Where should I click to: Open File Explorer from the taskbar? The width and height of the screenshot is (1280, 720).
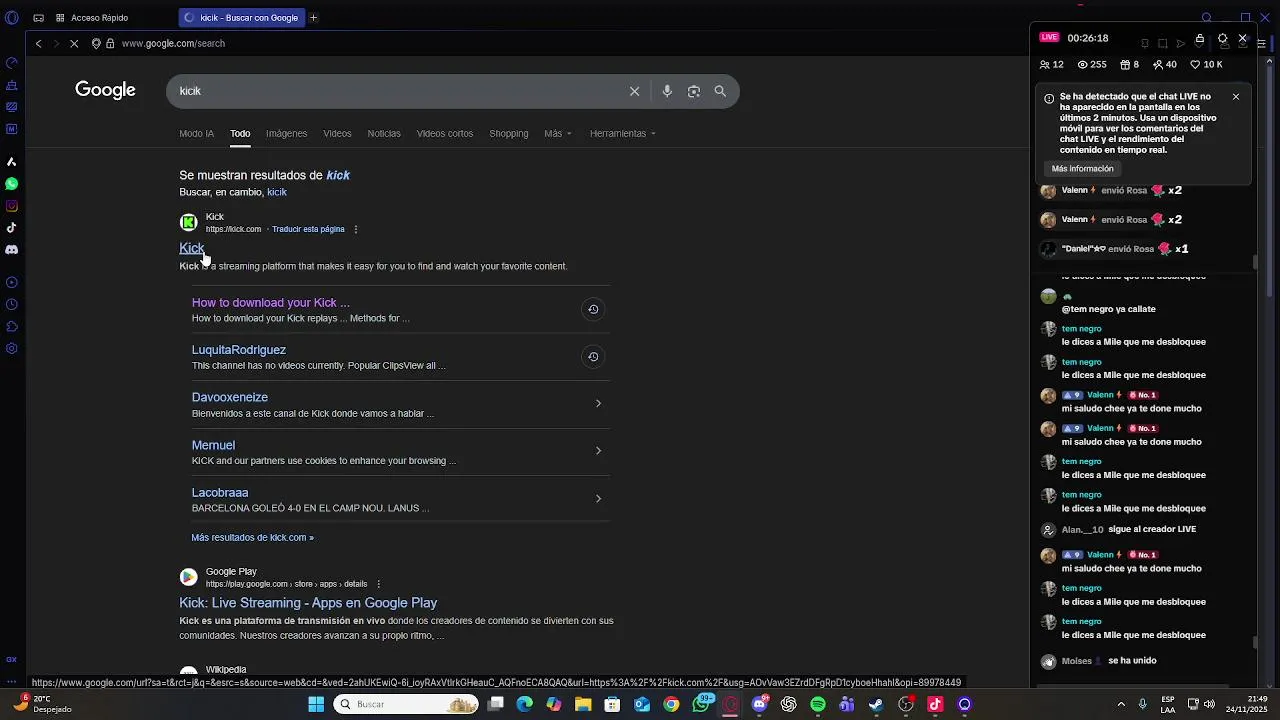tap(583, 704)
